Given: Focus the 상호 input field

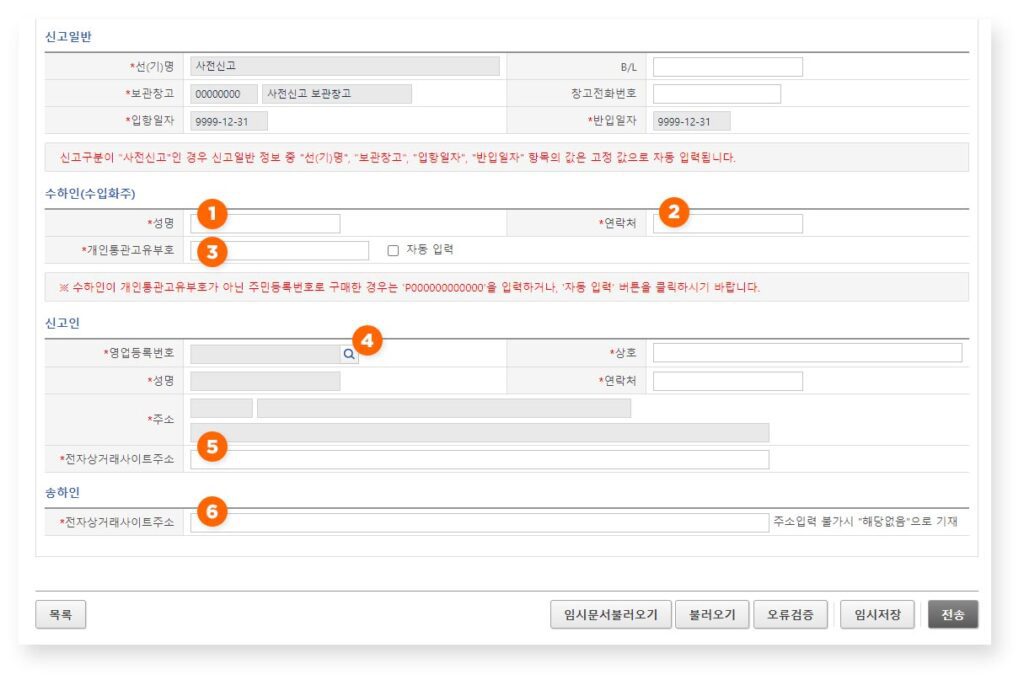Looking at the screenshot, I should pos(807,353).
